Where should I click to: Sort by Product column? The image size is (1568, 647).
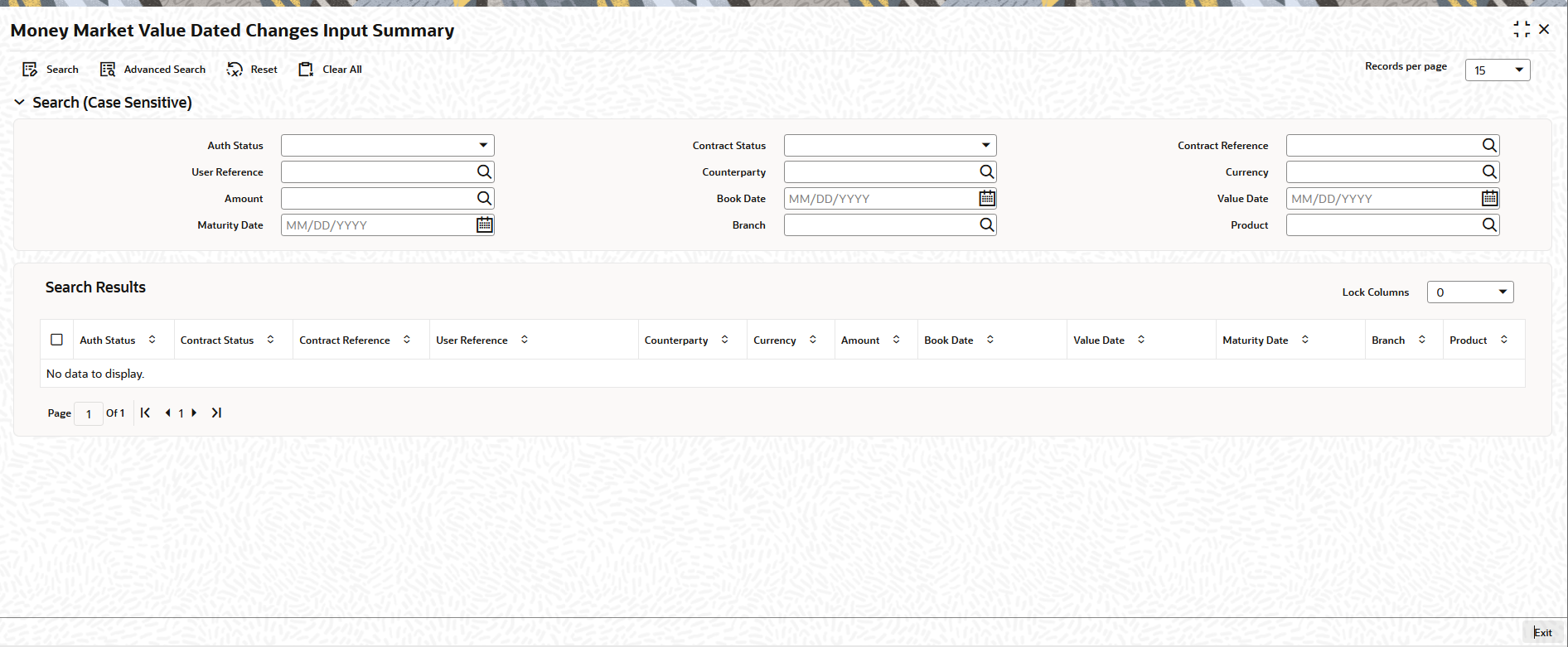click(x=1504, y=340)
